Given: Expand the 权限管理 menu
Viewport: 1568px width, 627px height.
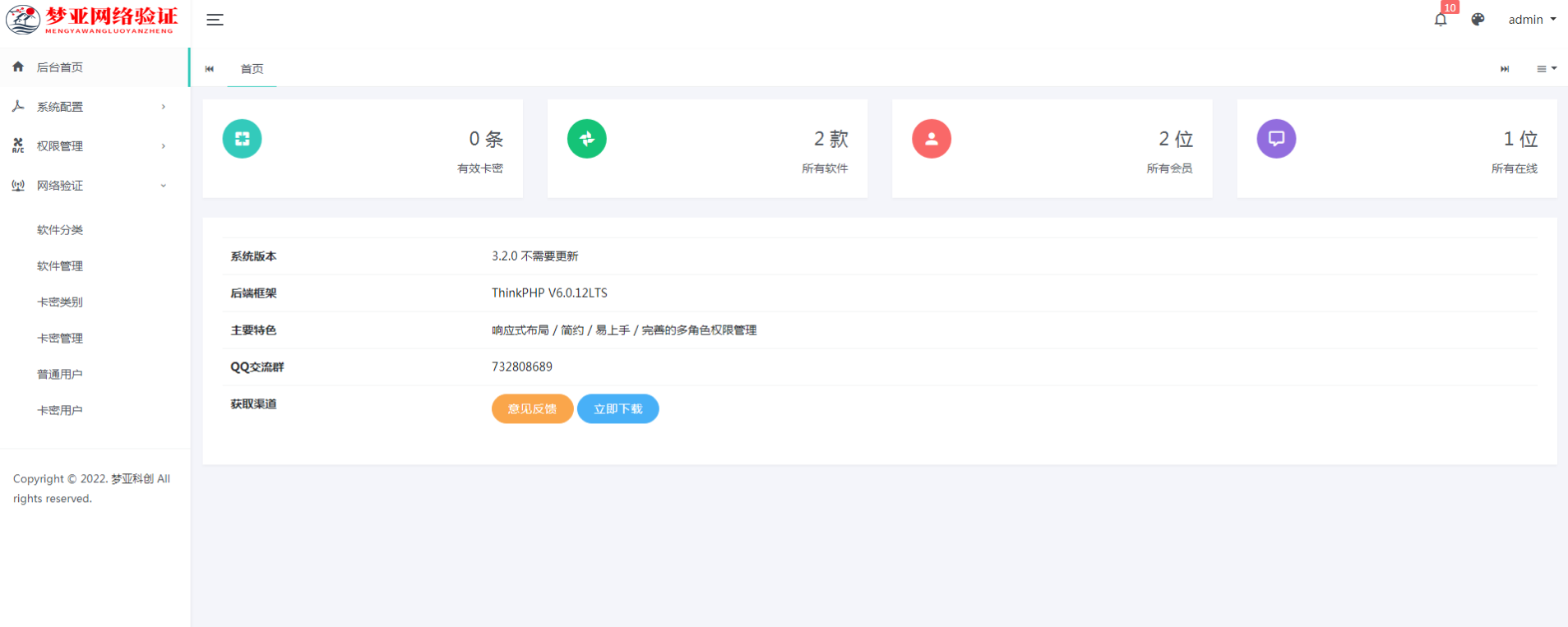Looking at the screenshot, I should coord(90,146).
